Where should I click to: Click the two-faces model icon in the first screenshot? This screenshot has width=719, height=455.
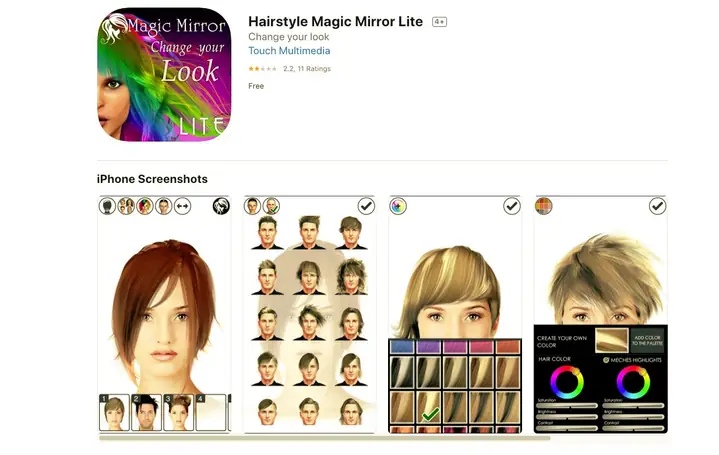tap(126, 206)
